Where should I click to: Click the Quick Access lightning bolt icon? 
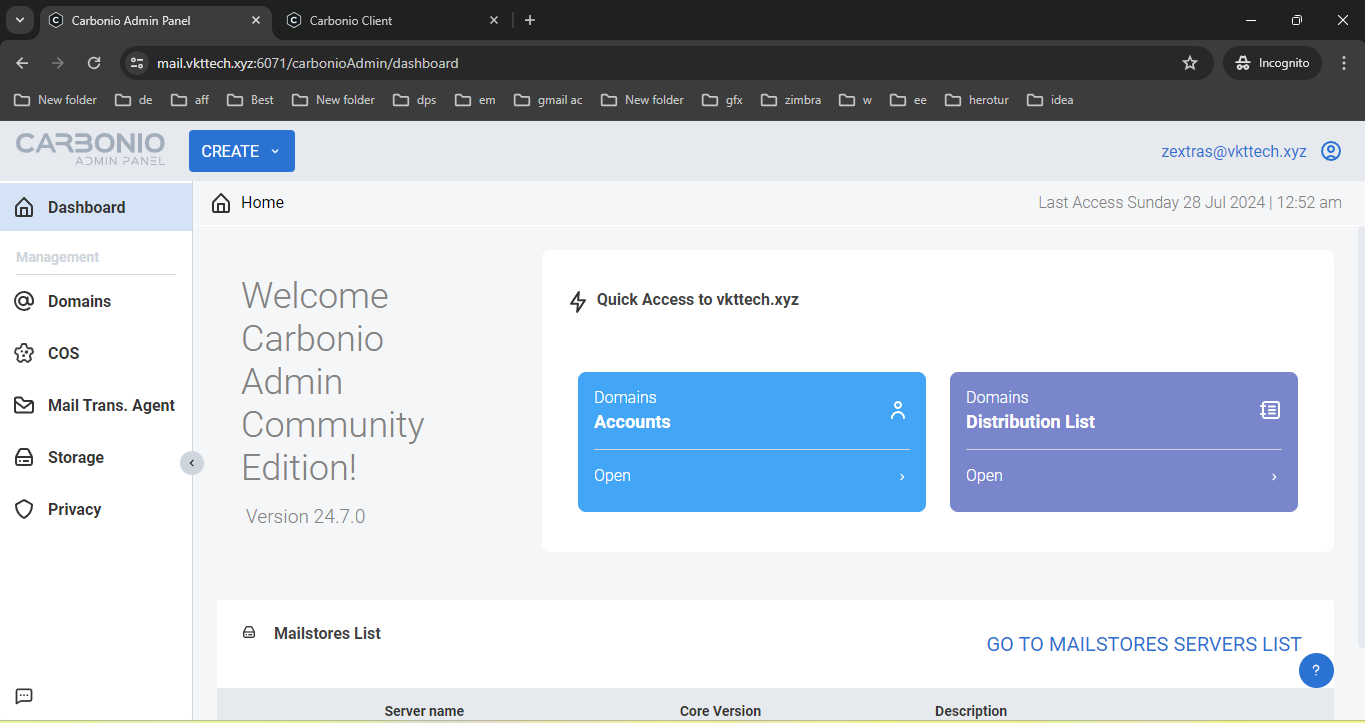578,301
